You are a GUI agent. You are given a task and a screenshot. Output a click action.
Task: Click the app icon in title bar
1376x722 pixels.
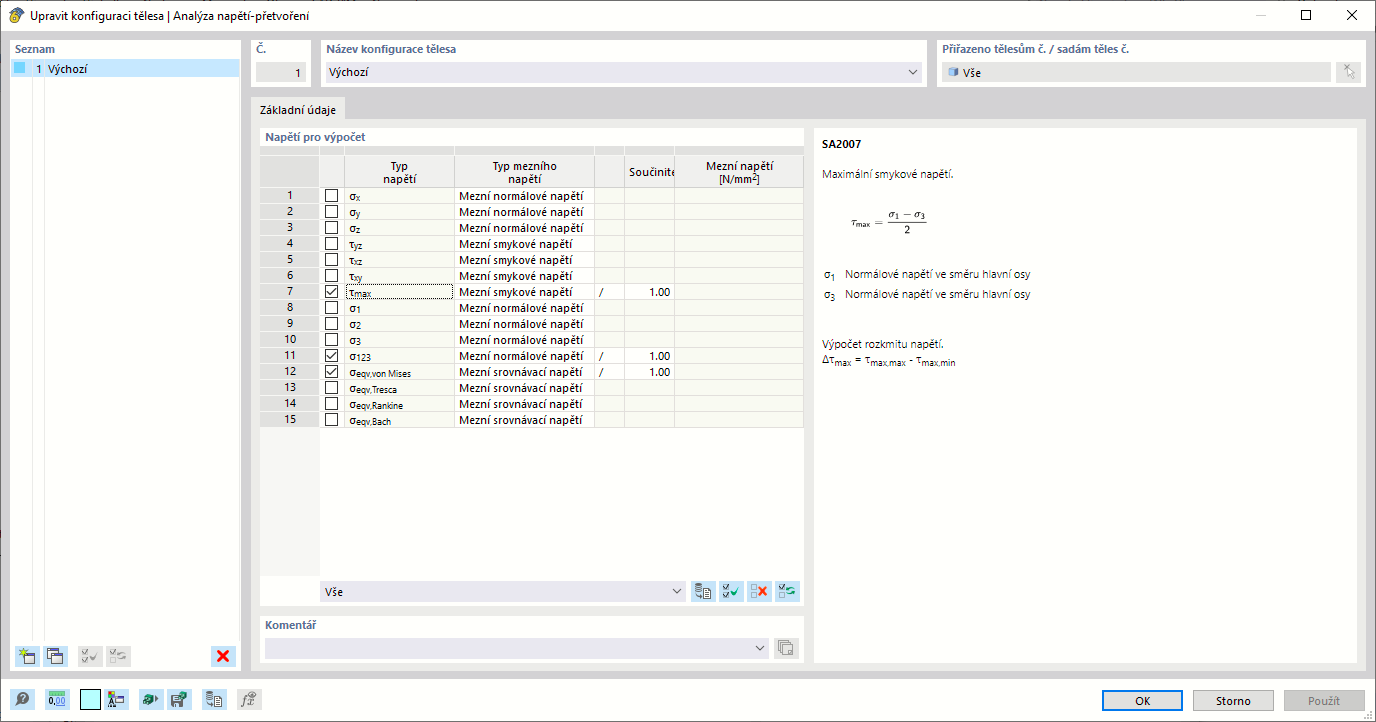(16, 15)
